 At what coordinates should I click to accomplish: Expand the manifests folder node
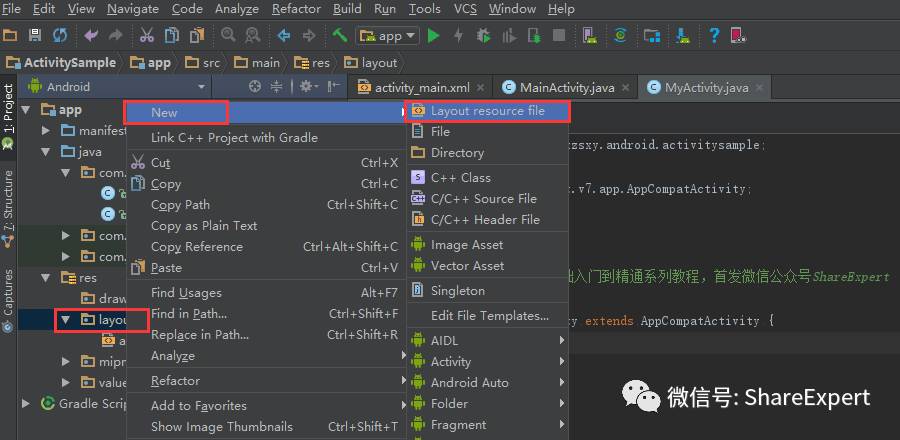tap(46, 131)
